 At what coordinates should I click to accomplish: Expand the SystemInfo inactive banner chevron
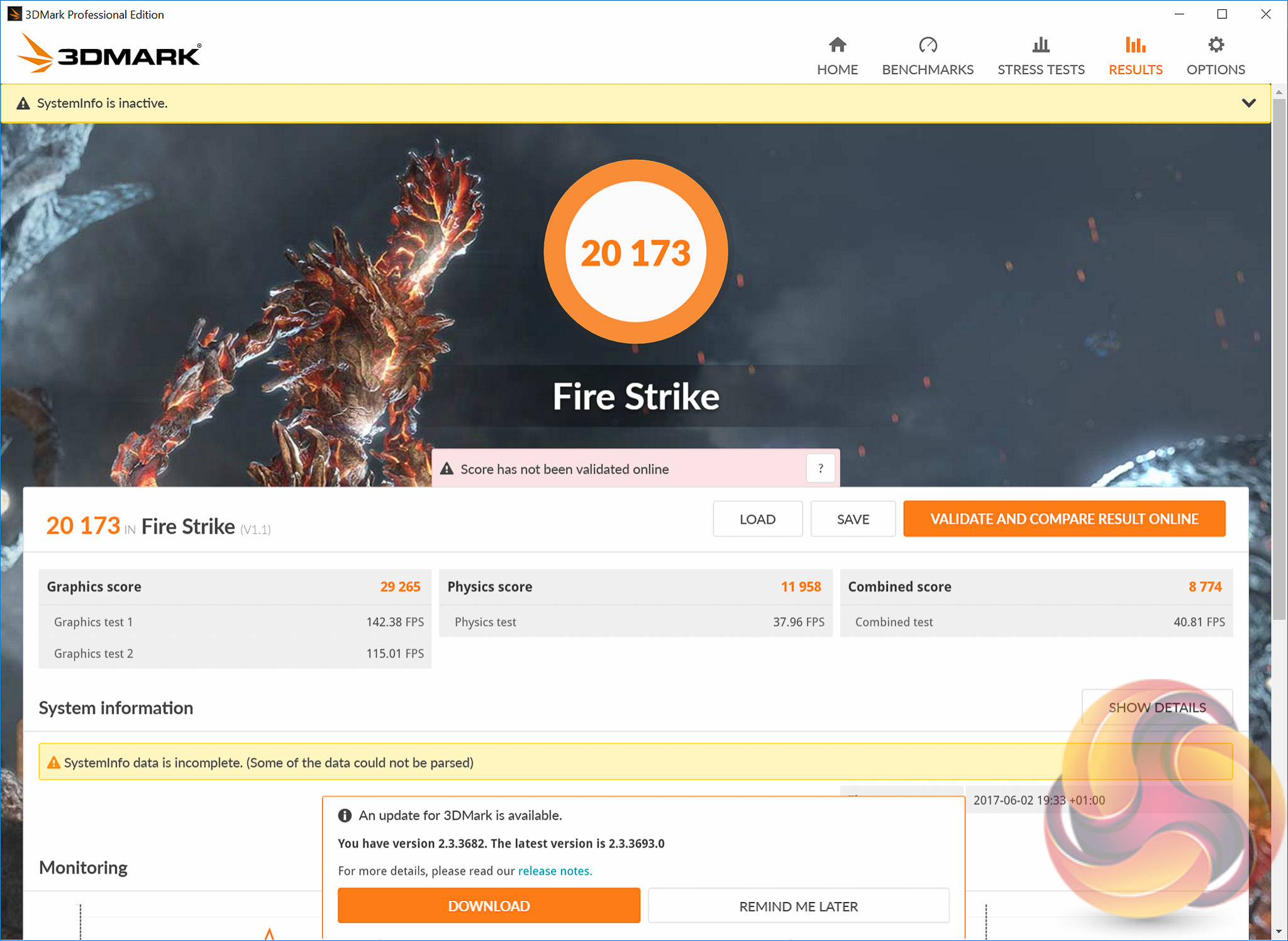(x=1248, y=103)
